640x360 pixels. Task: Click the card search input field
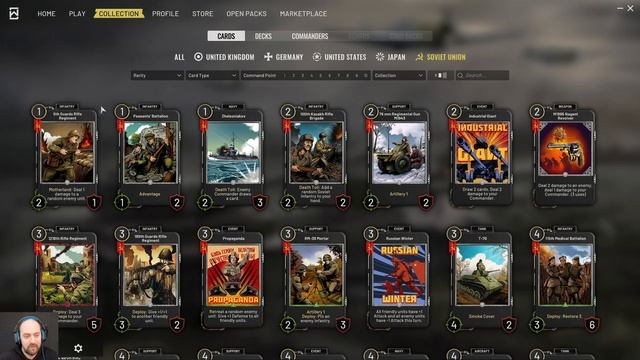[482, 76]
